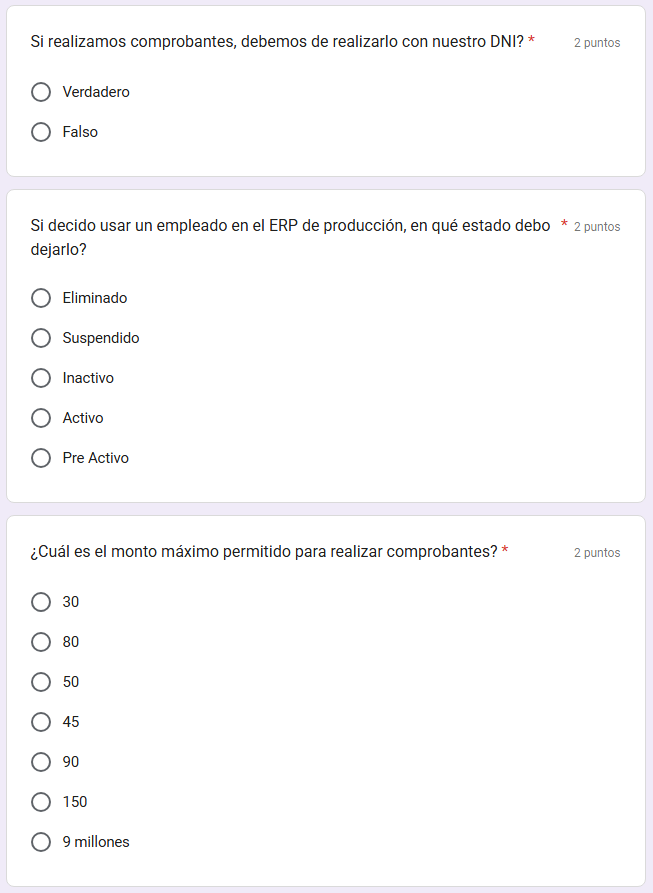Select the Pre Activo option
Screen dimensions: 653x893
point(41,458)
